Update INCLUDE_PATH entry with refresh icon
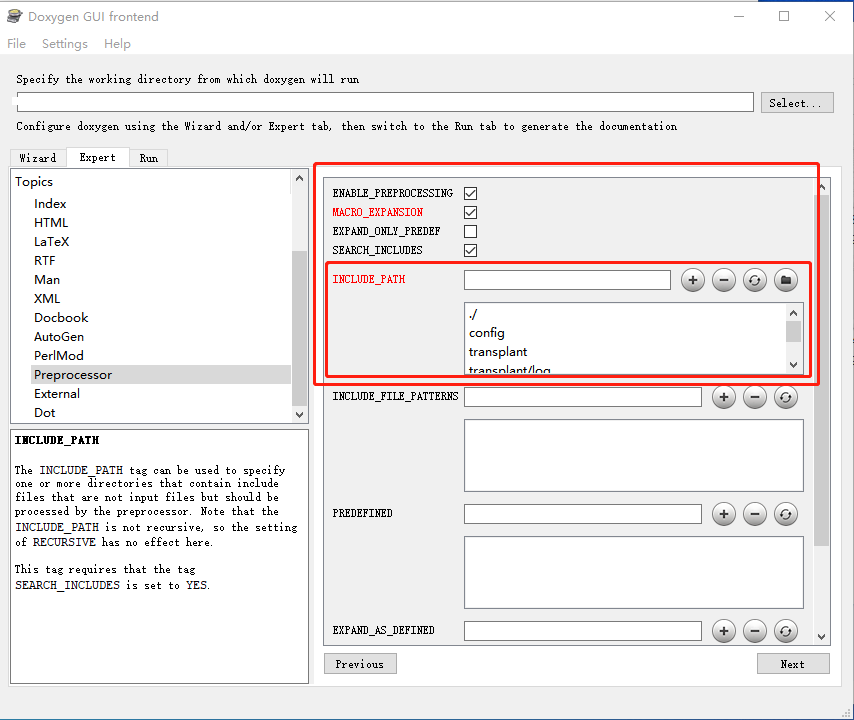Viewport: 854px width, 720px height. coord(755,280)
